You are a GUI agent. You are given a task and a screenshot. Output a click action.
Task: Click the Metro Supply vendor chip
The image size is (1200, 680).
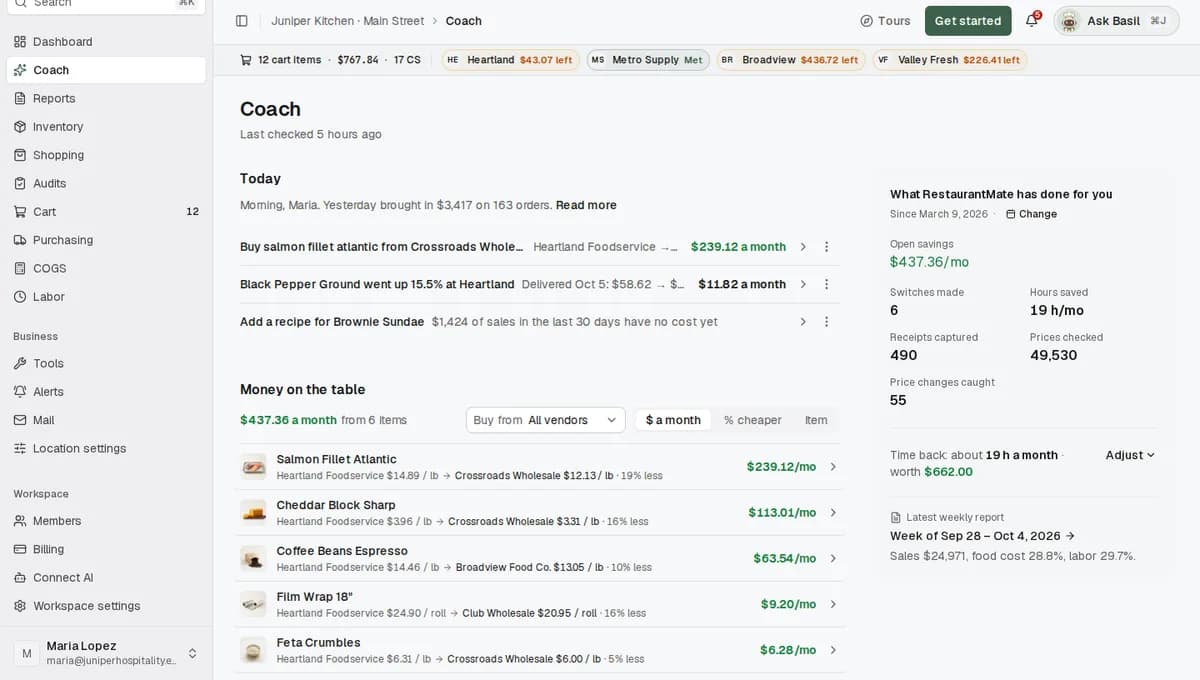coord(648,60)
